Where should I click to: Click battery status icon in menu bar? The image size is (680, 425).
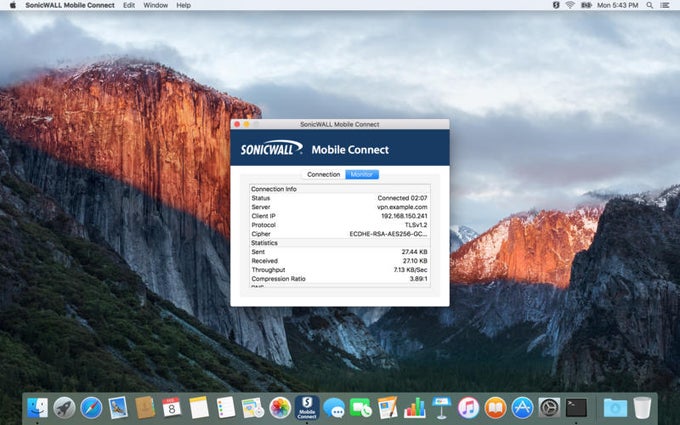click(x=586, y=5)
